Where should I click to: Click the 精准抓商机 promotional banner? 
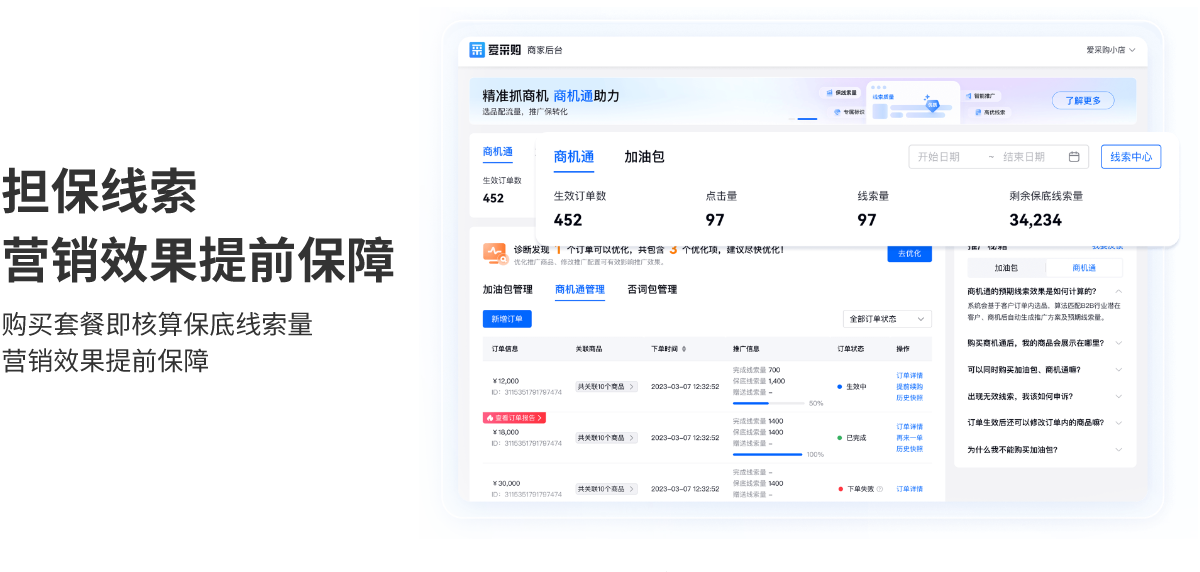[803, 101]
